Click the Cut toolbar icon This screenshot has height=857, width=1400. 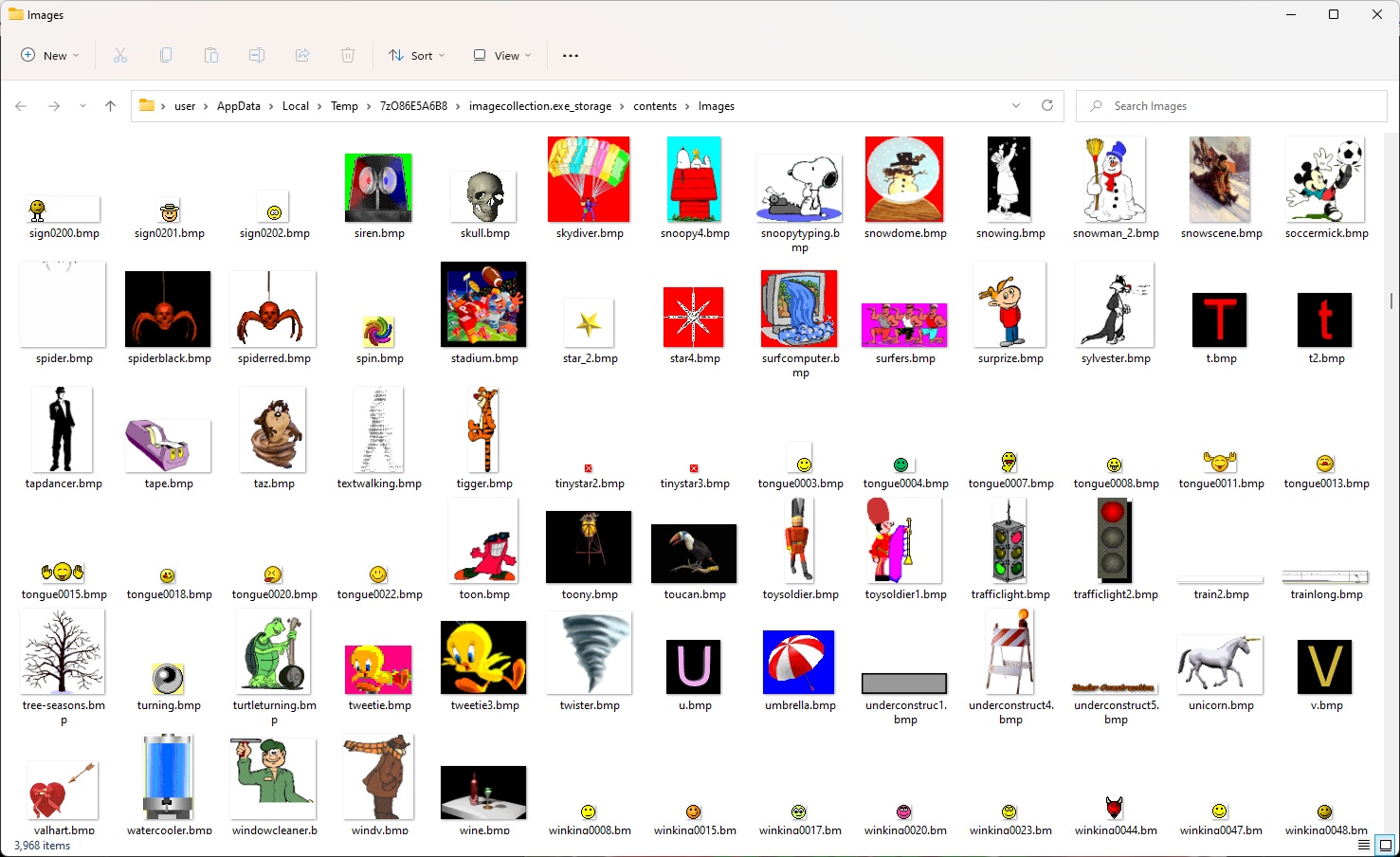tap(120, 55)
